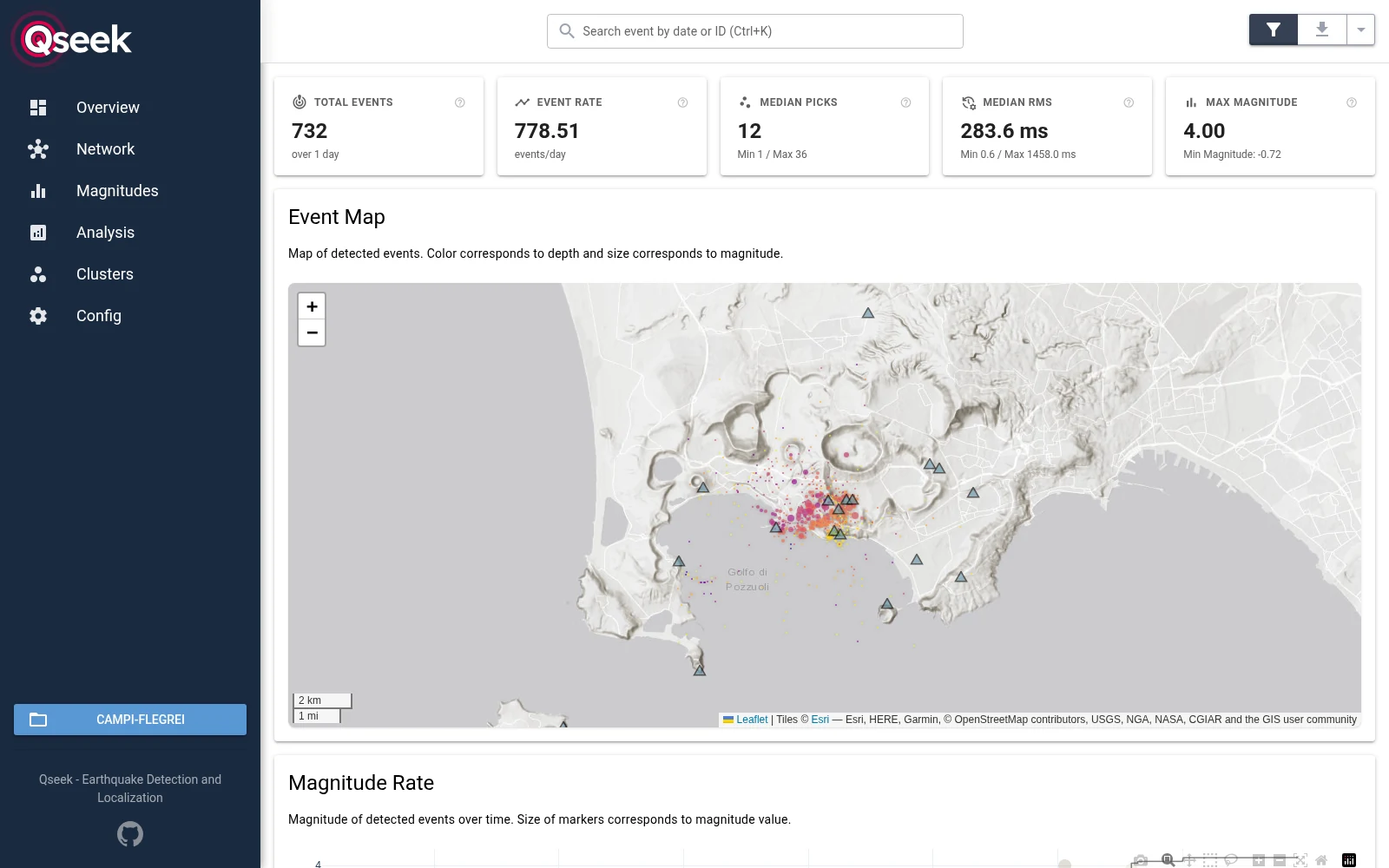Click the Clusters bubbles icon
Image resolution: width=1389 pixels, height=868 pixels.
click(x=38, y=274)
